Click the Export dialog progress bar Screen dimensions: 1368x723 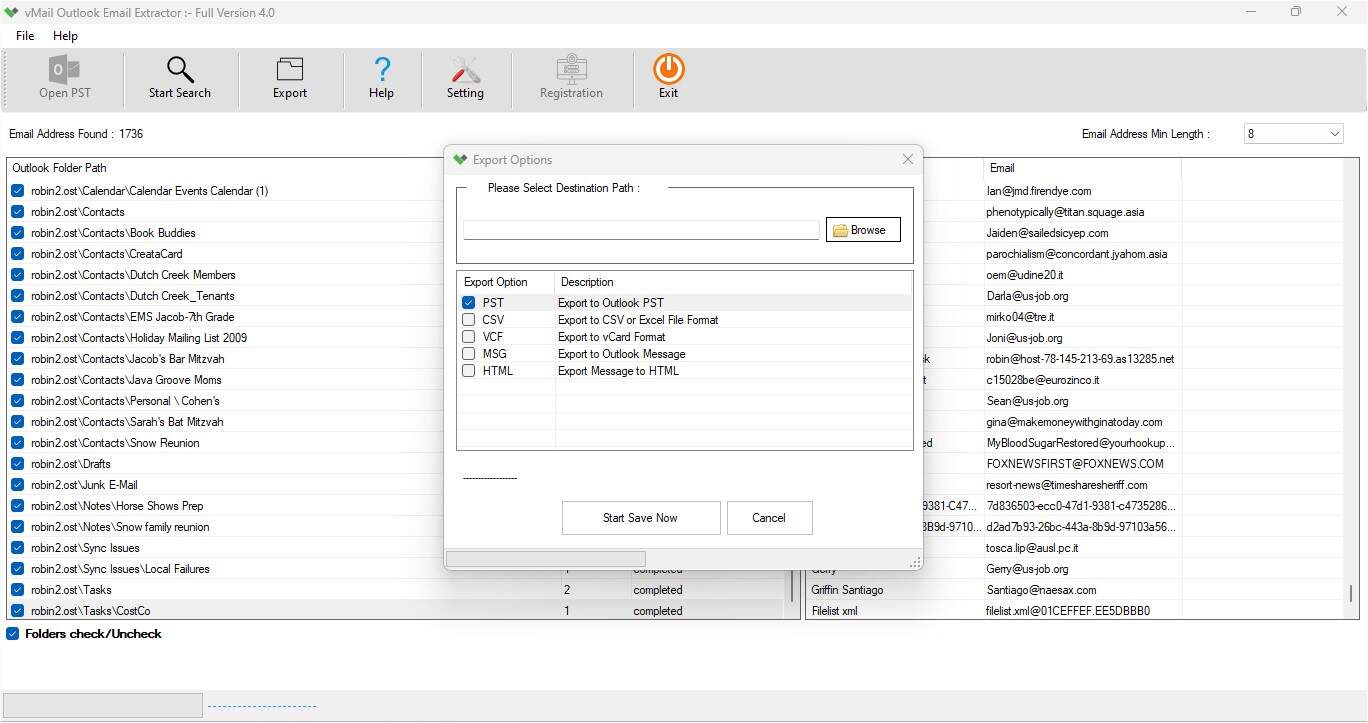545,559
